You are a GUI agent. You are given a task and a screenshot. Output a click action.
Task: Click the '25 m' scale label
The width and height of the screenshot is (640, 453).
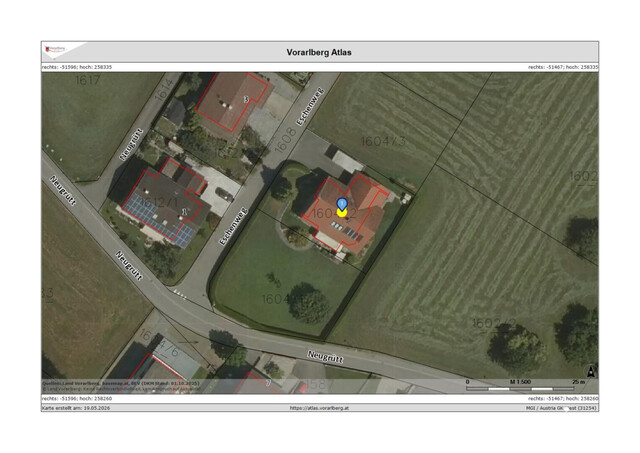[578, 382]
